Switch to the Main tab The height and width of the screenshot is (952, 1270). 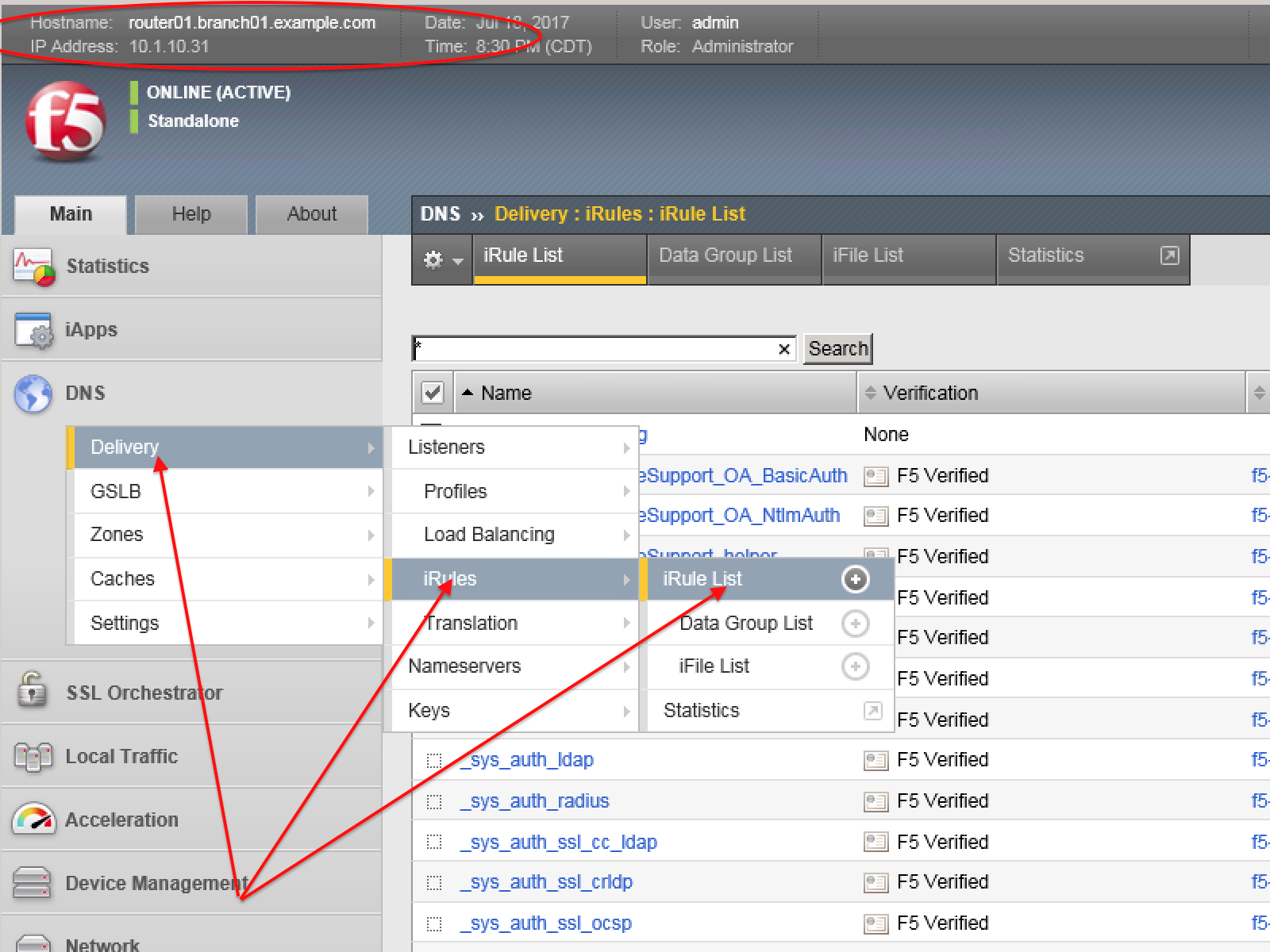coord(71,214)
